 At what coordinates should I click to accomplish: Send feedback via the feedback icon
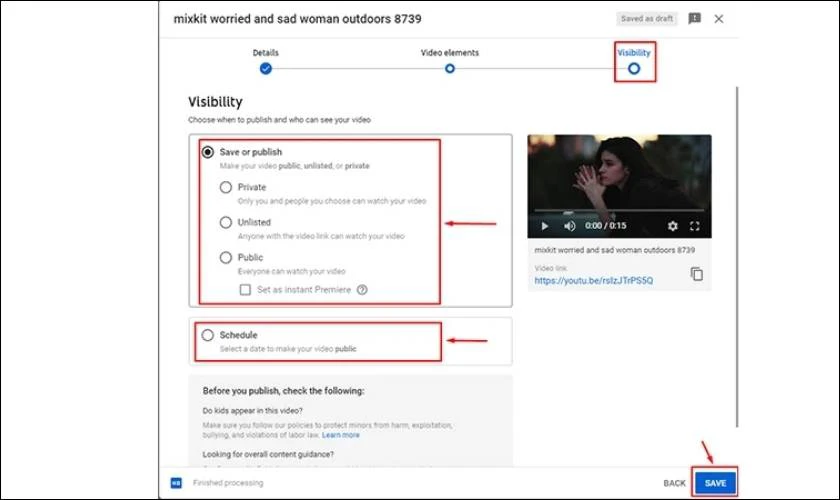(x=694, y=19)
